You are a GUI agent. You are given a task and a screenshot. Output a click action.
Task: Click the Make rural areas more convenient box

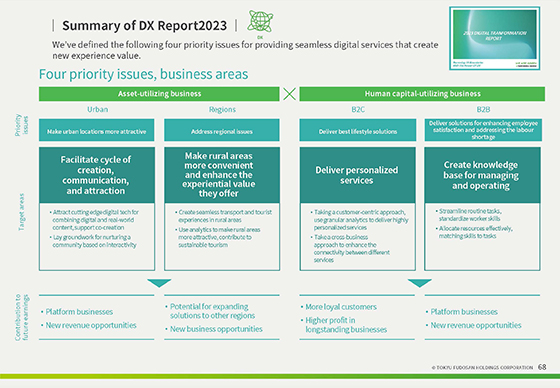(x=222, y=175)
